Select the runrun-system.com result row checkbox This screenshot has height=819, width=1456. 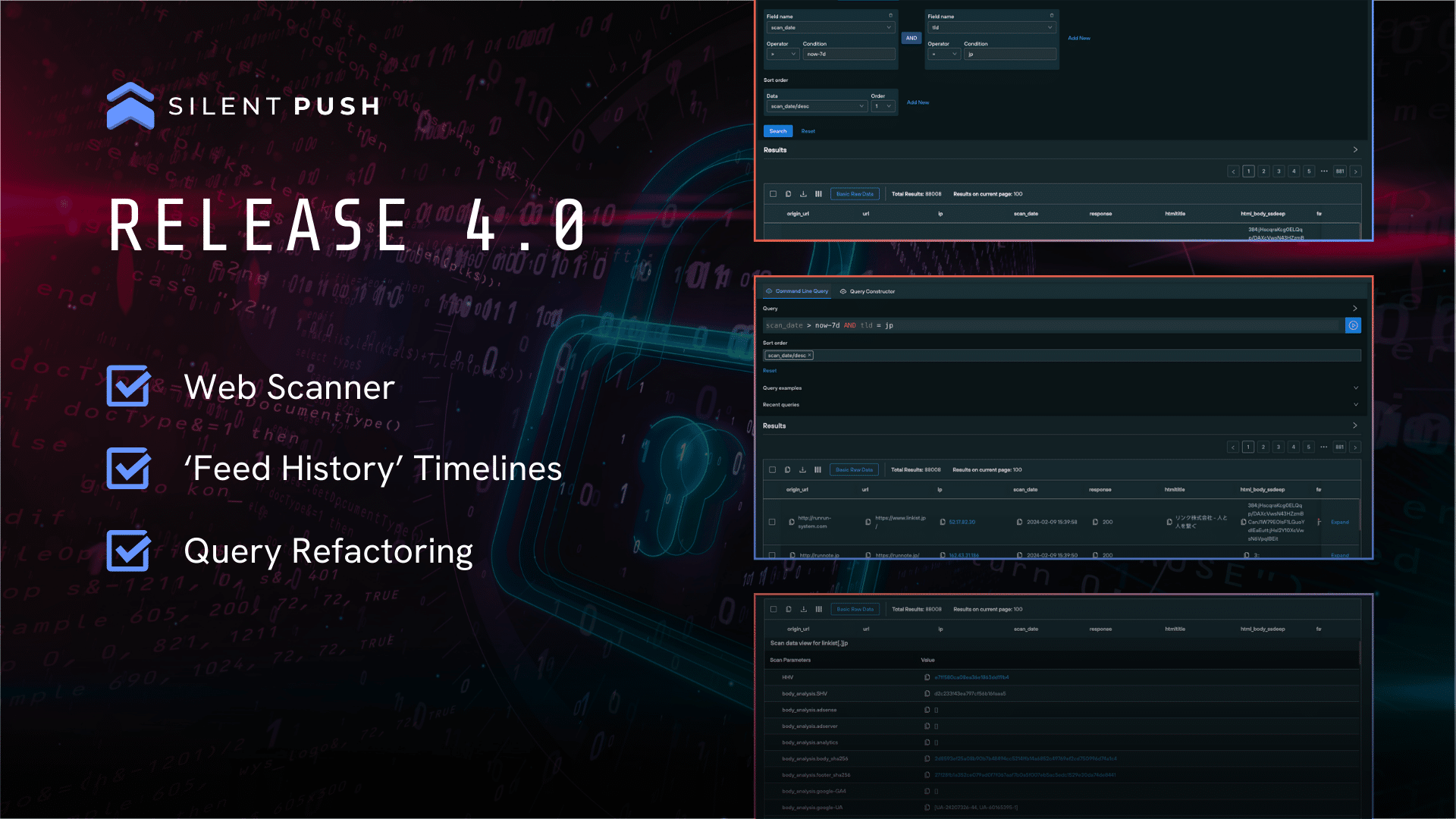[772, 522]
